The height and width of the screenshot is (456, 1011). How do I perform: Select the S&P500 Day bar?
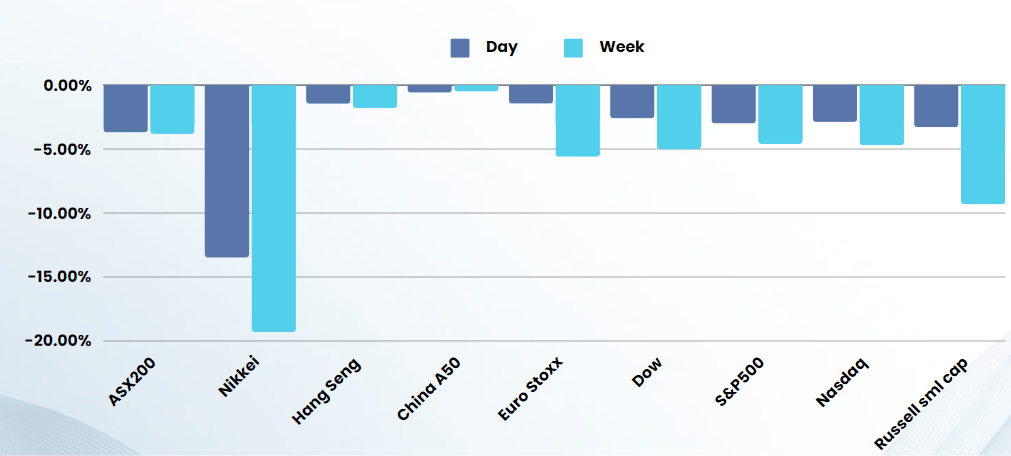734,104
